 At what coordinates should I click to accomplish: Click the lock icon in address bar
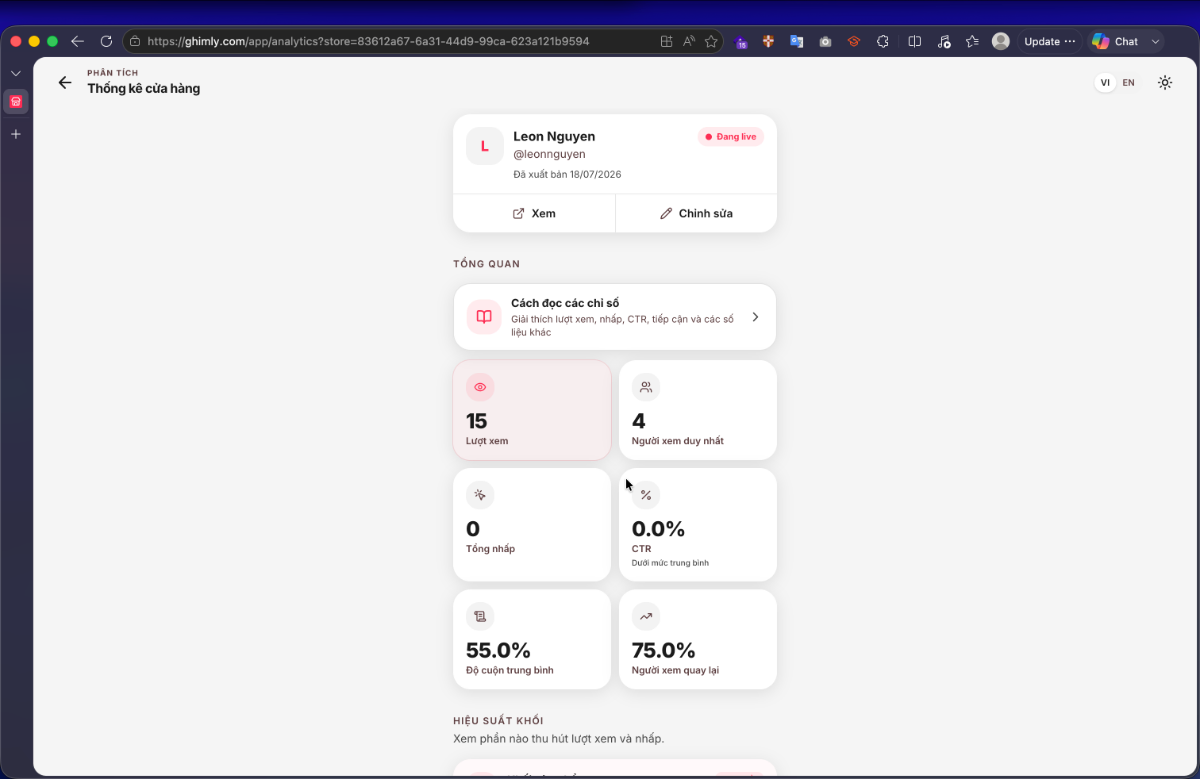[135, 42]
